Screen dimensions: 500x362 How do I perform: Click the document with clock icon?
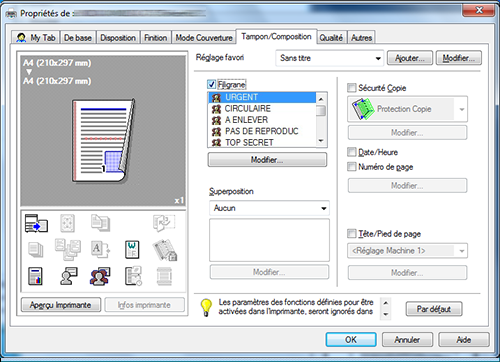[x=133, y=276]
